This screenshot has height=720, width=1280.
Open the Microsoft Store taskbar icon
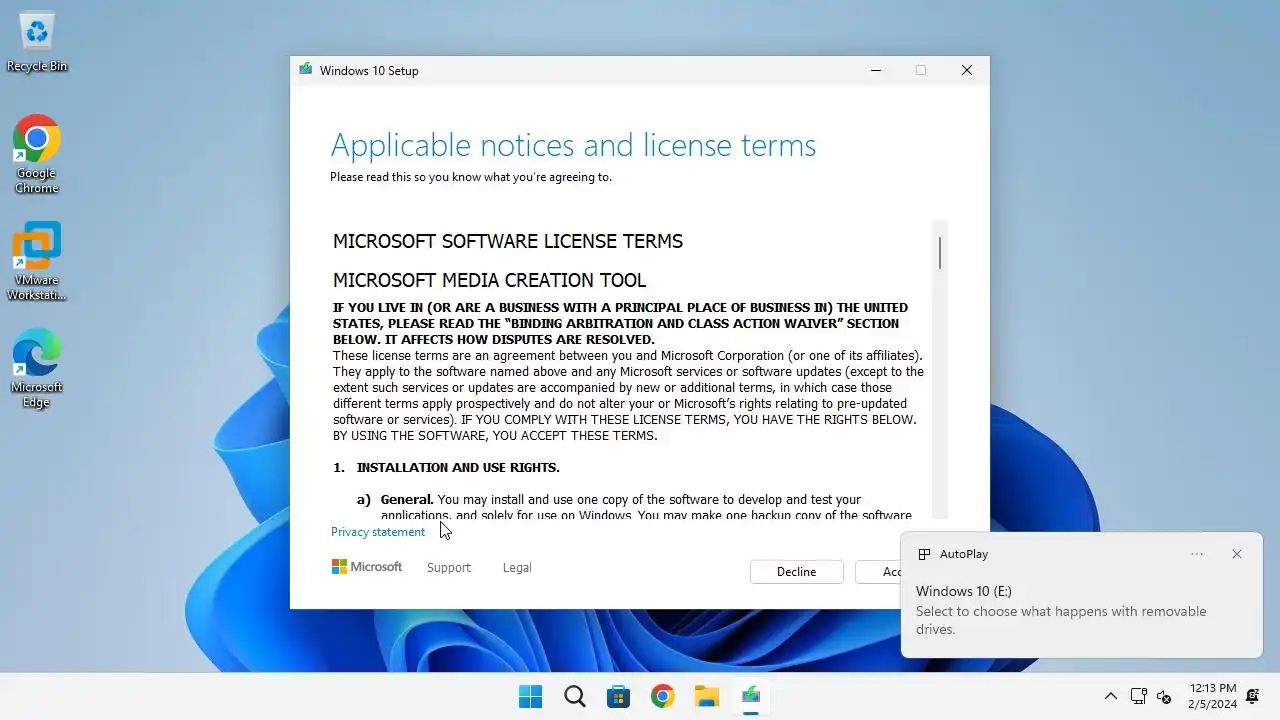[x=619, y=696]
